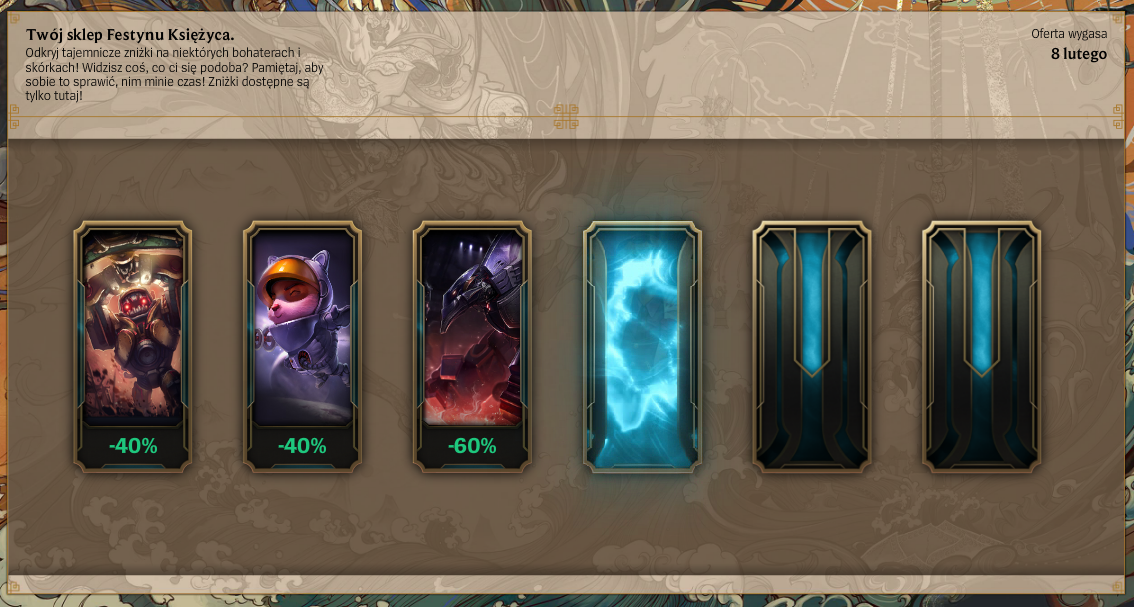Viewport: 1134px width, 607px height.
Task: Click footer strip's bottom-right corner ornament
Action: coord(1118,587)
